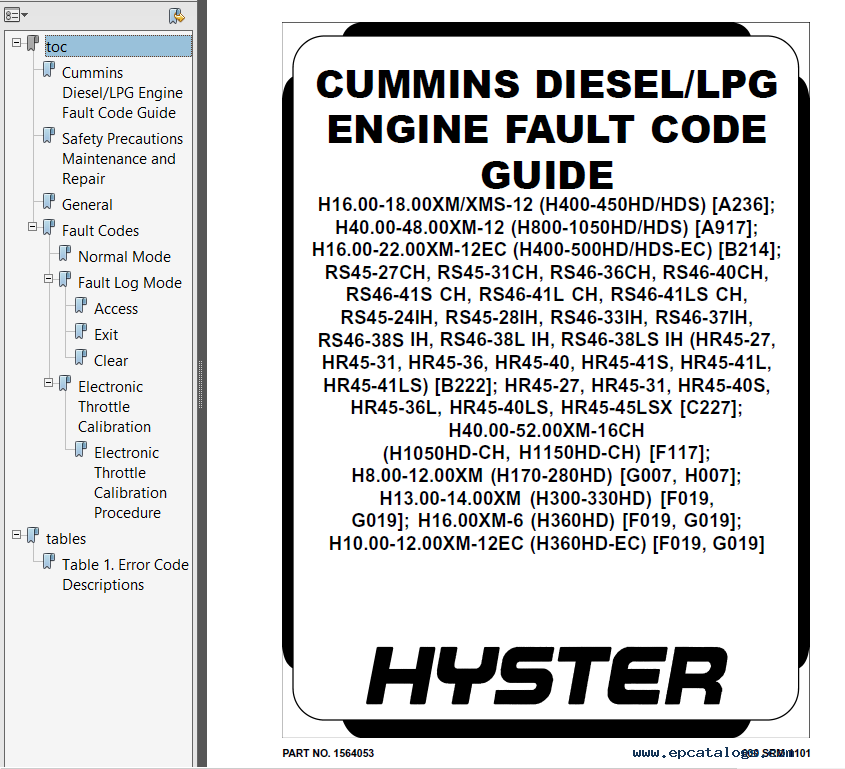This screenshot has height=769, width=845.
Task: Click the bookmark icon beside General
Action: 49,202
